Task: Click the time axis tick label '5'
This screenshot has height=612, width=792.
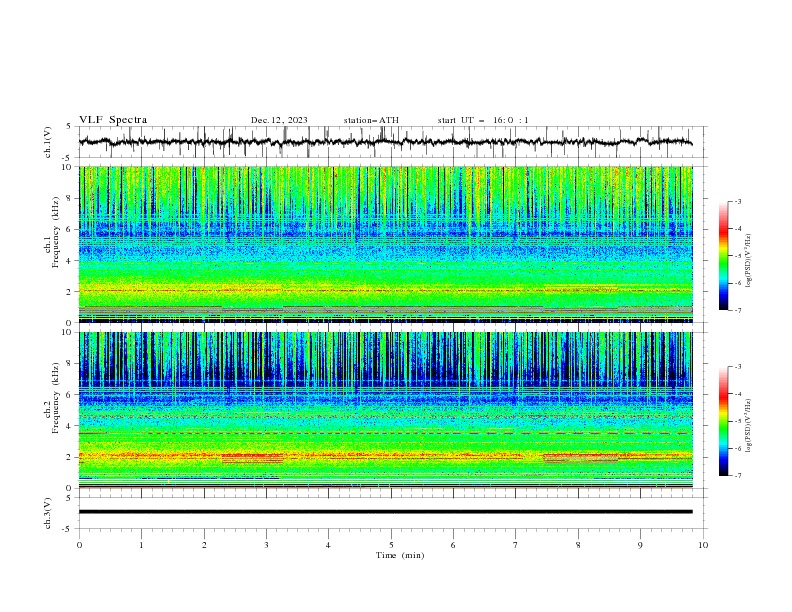Action: (391, 545)
